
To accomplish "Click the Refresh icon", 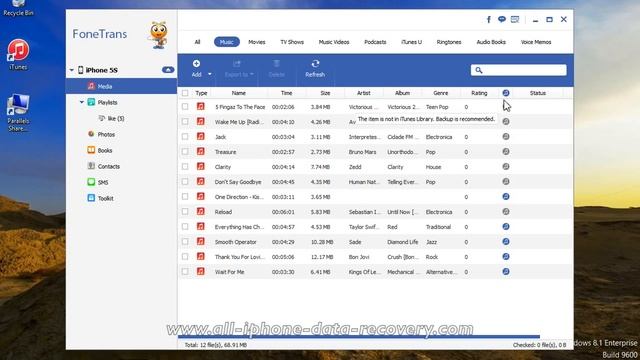I will (315, 64).
